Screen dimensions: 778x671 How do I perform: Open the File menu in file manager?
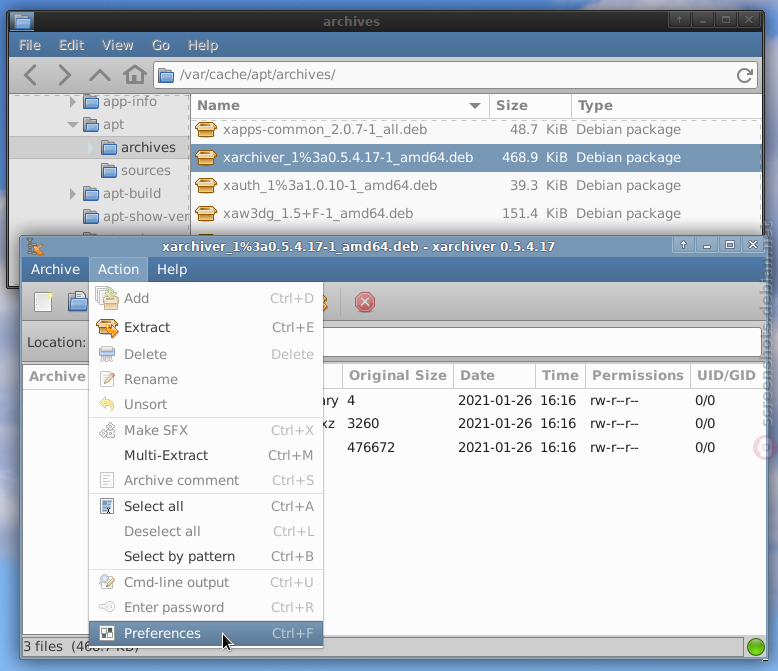pyautogui.click(x=30, y=45)
